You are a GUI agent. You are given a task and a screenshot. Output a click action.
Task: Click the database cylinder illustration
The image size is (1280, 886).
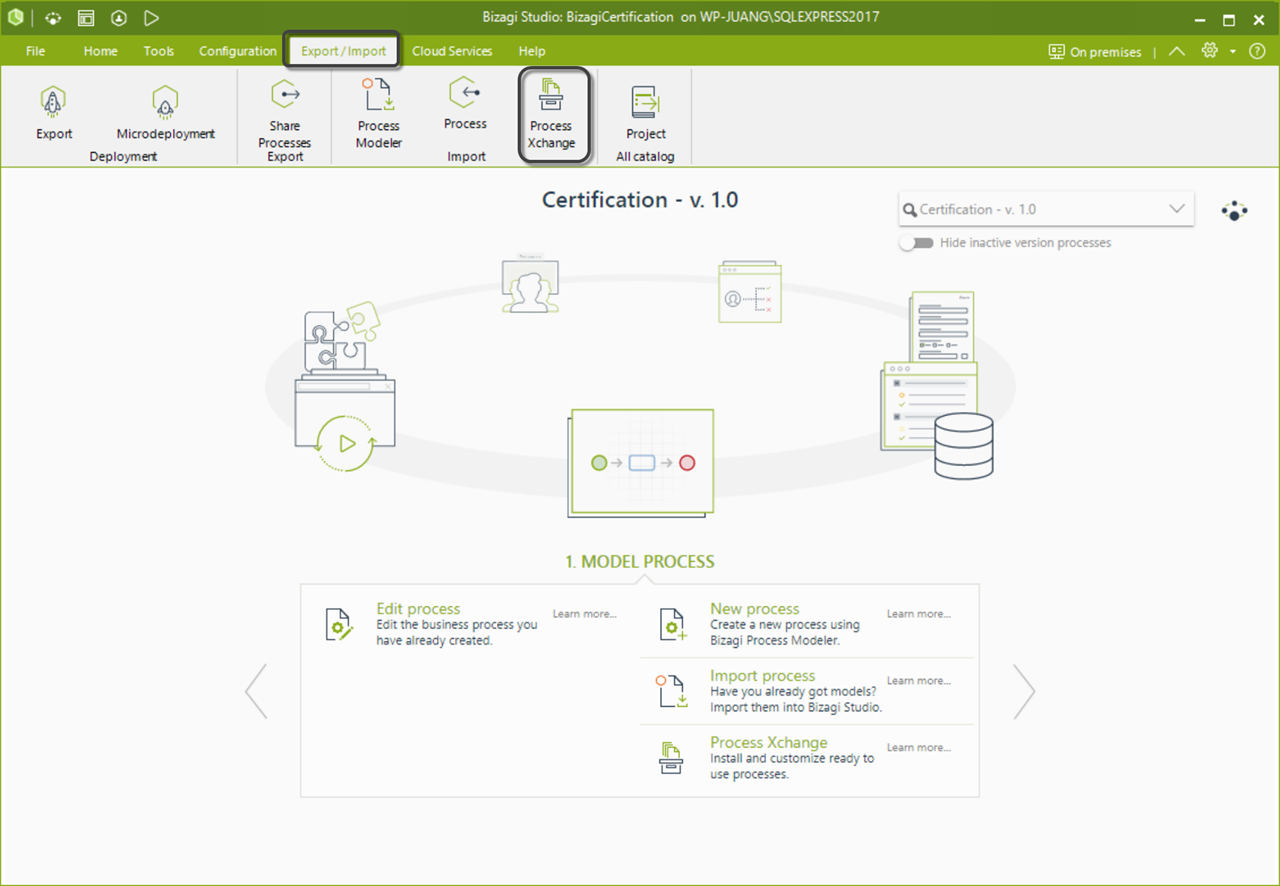[x=963, y=446]
